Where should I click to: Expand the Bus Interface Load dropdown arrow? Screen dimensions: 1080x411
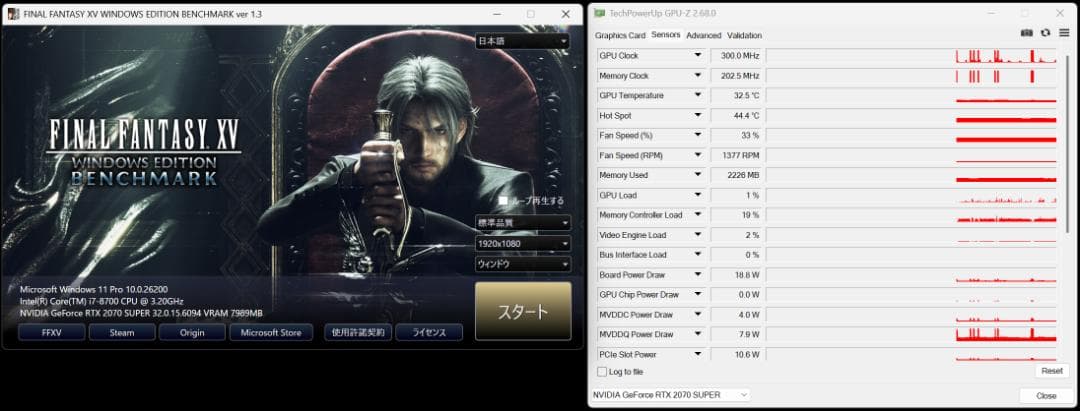tap(698, 255)
